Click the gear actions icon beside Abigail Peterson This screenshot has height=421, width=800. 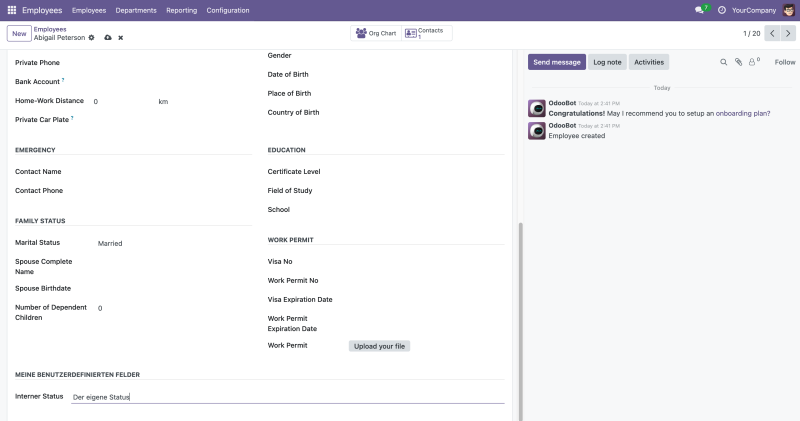click(91, 38)
